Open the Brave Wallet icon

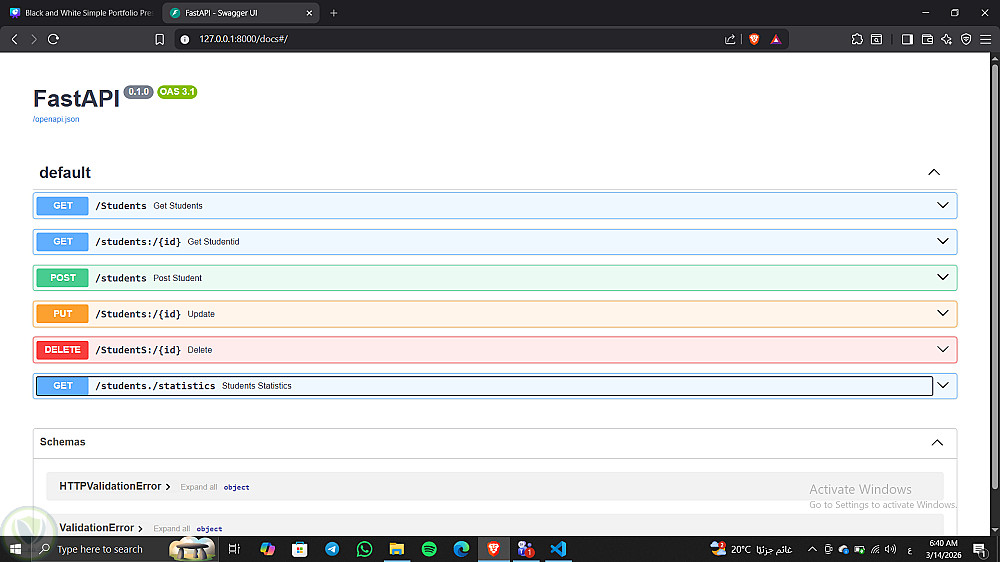click(927, 39)
